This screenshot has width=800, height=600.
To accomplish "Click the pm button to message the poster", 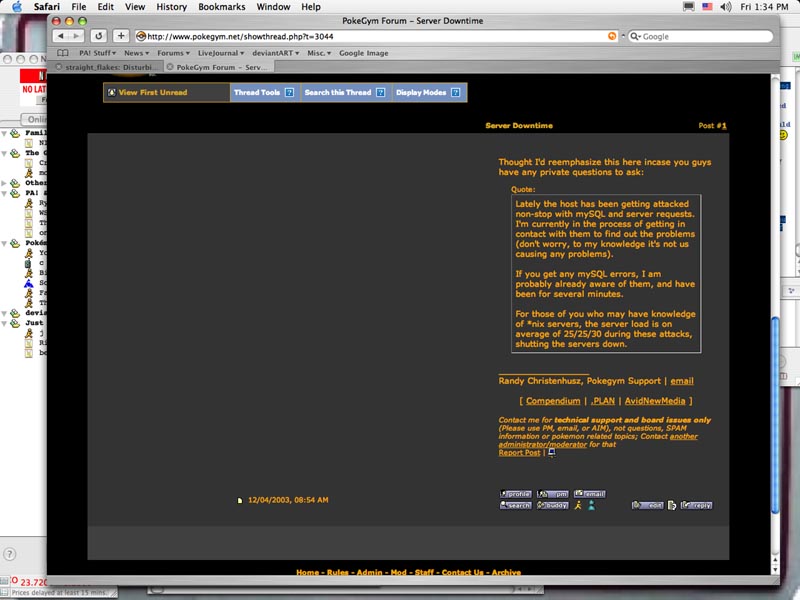I will tap(552, 493).
